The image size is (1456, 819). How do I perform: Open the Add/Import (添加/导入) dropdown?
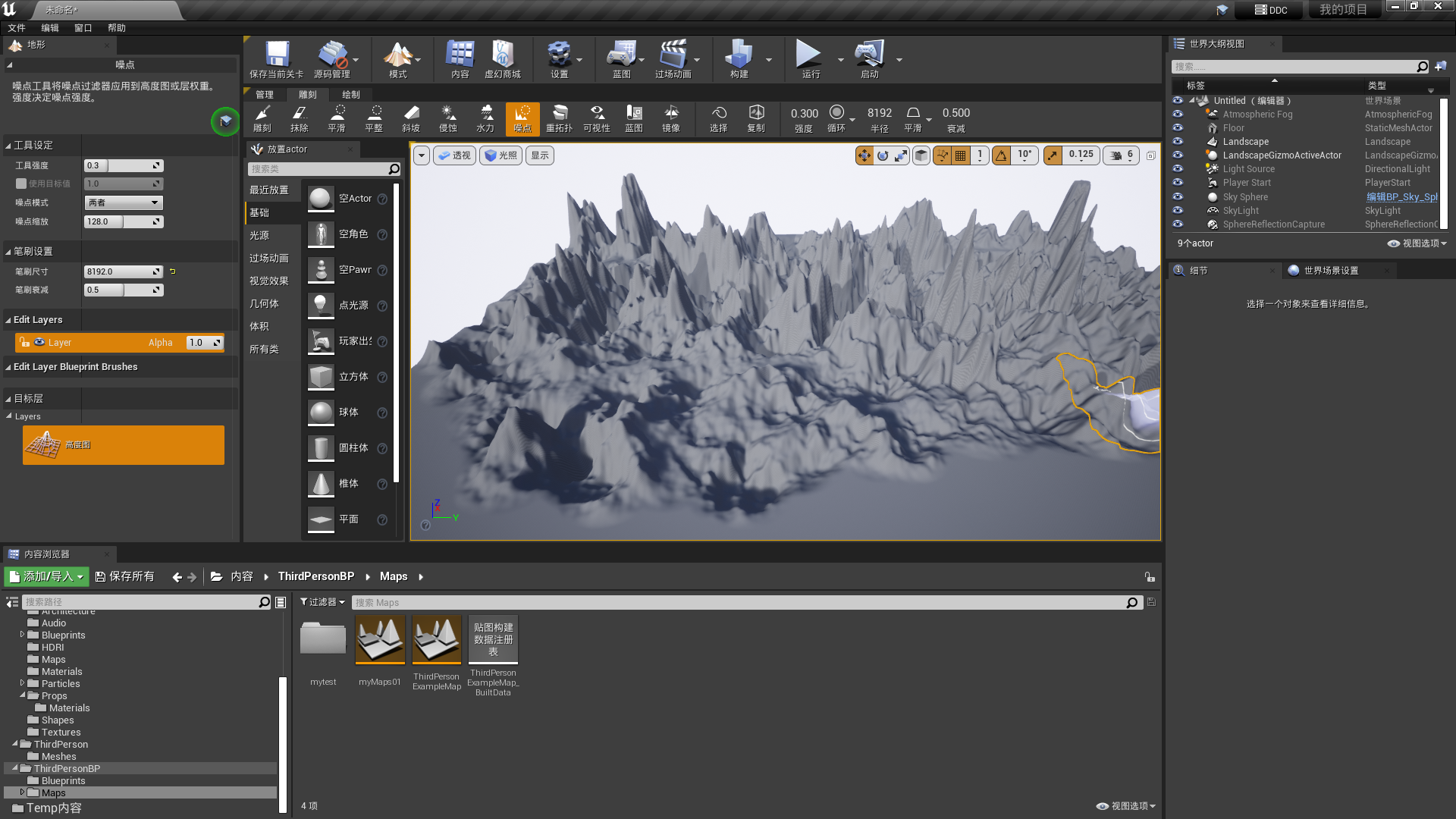[x=46, y=576]
